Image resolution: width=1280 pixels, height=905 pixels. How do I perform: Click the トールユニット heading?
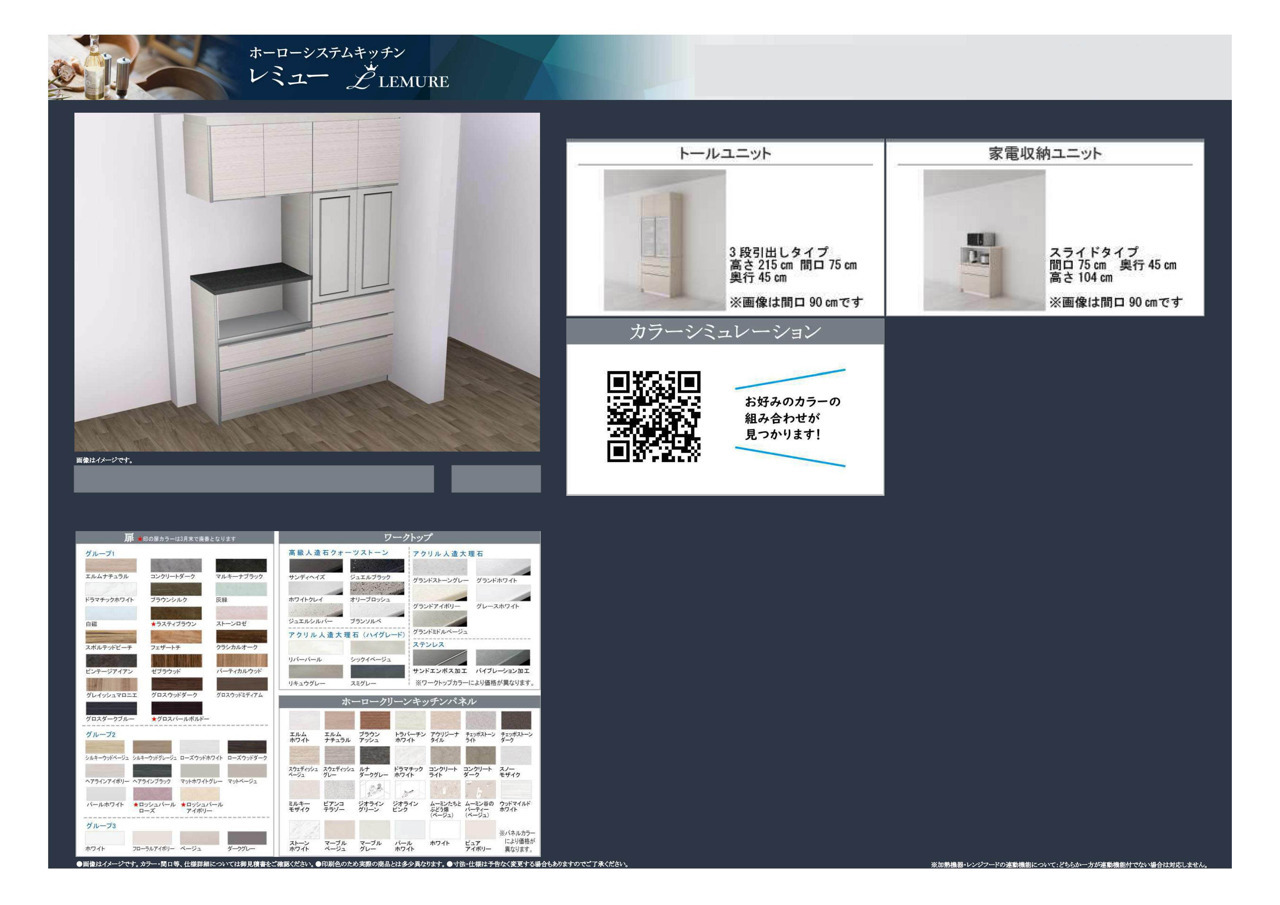725,153
